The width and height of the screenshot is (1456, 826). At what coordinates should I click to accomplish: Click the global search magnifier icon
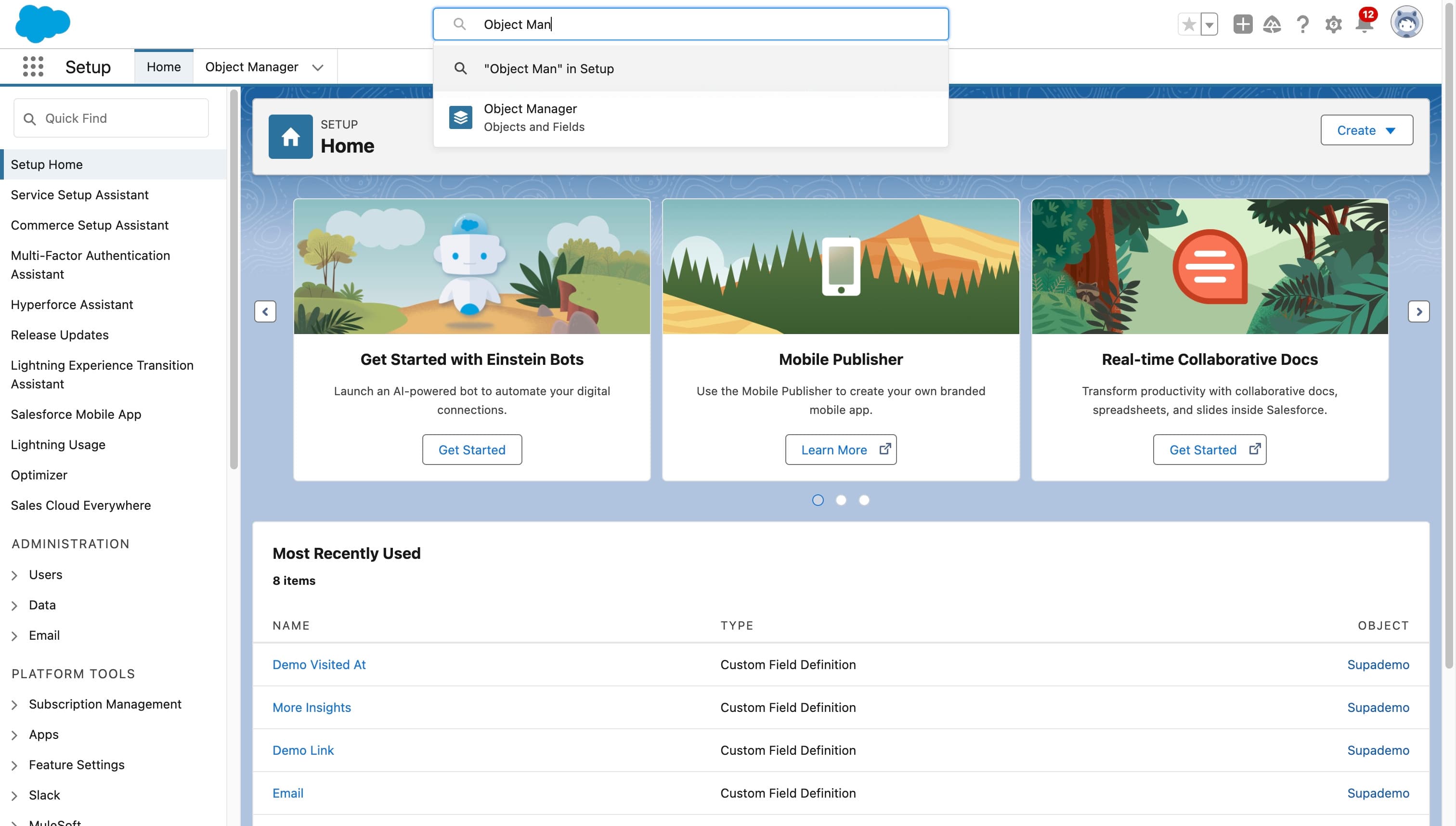460,24
